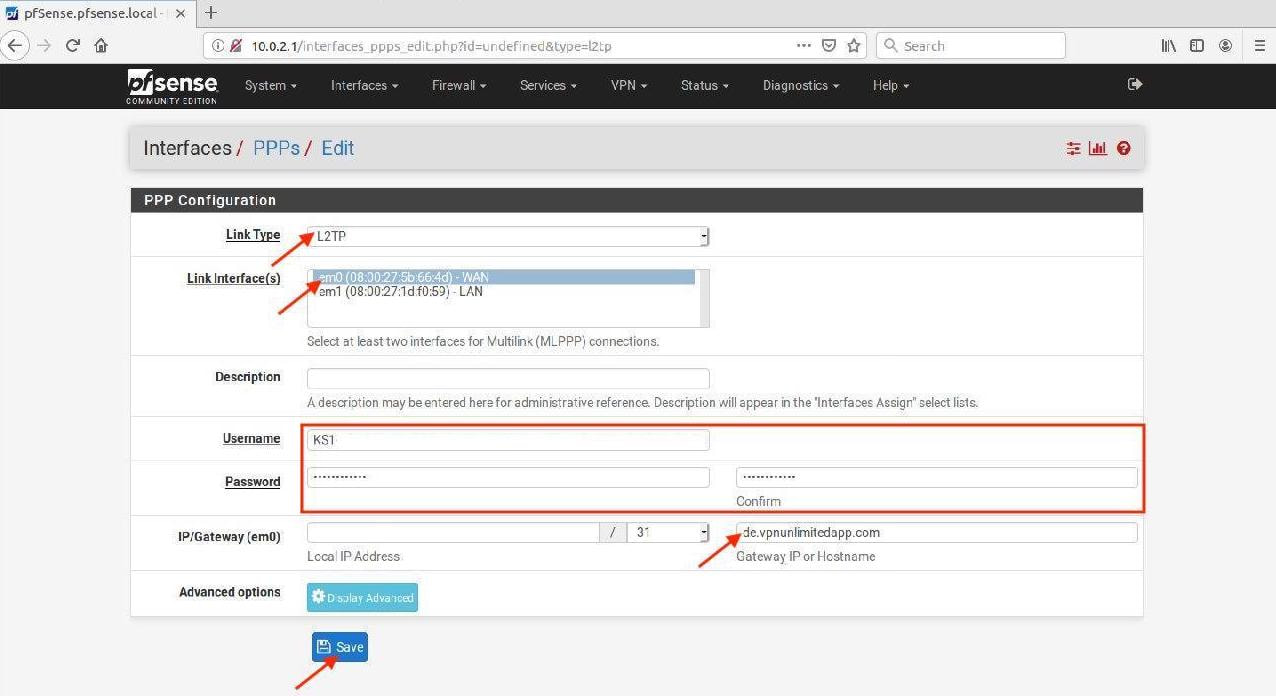The height and width of the screenshot is (696, 1276).
Task: Open the browser sidebar icon
Action: tap(1196, 45)
